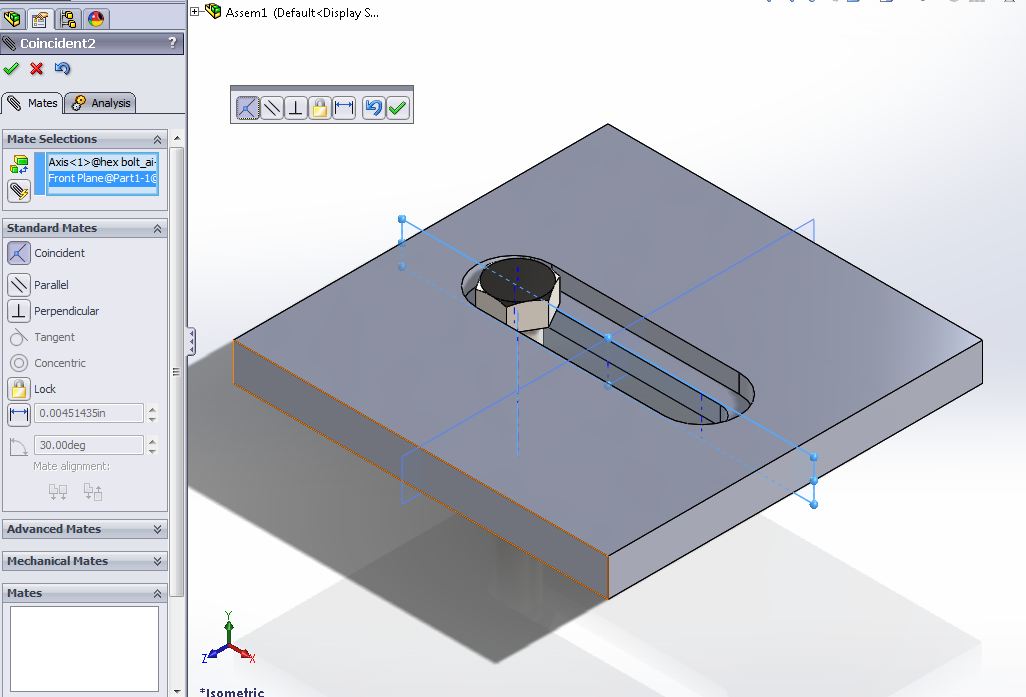Viewport: 1026px width, 697px height.
Task: Select Front Plane@Part1-1 entry in selections
Action: pos(102,178)
